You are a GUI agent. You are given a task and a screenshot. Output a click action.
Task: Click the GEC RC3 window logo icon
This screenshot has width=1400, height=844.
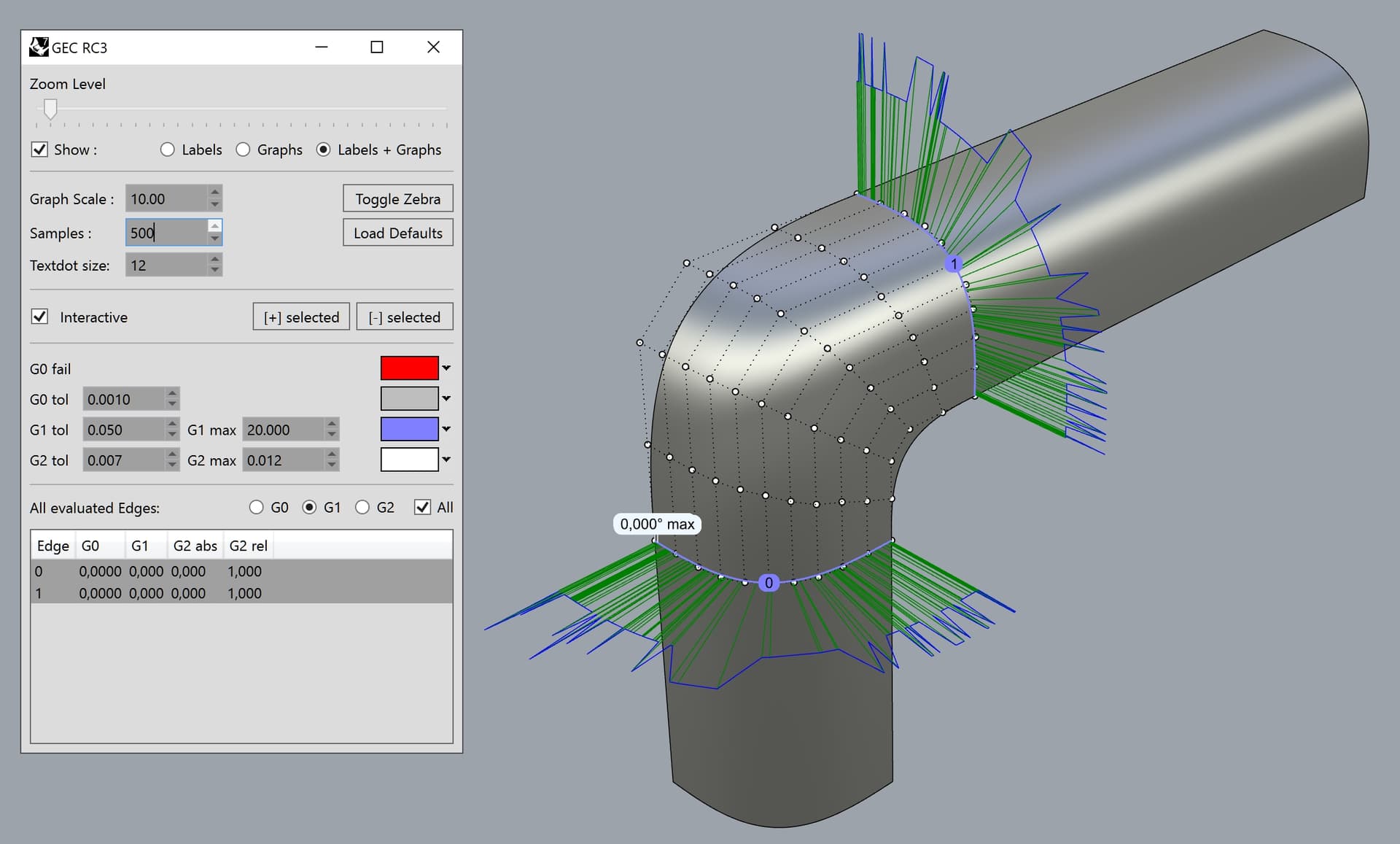(39, 47)
